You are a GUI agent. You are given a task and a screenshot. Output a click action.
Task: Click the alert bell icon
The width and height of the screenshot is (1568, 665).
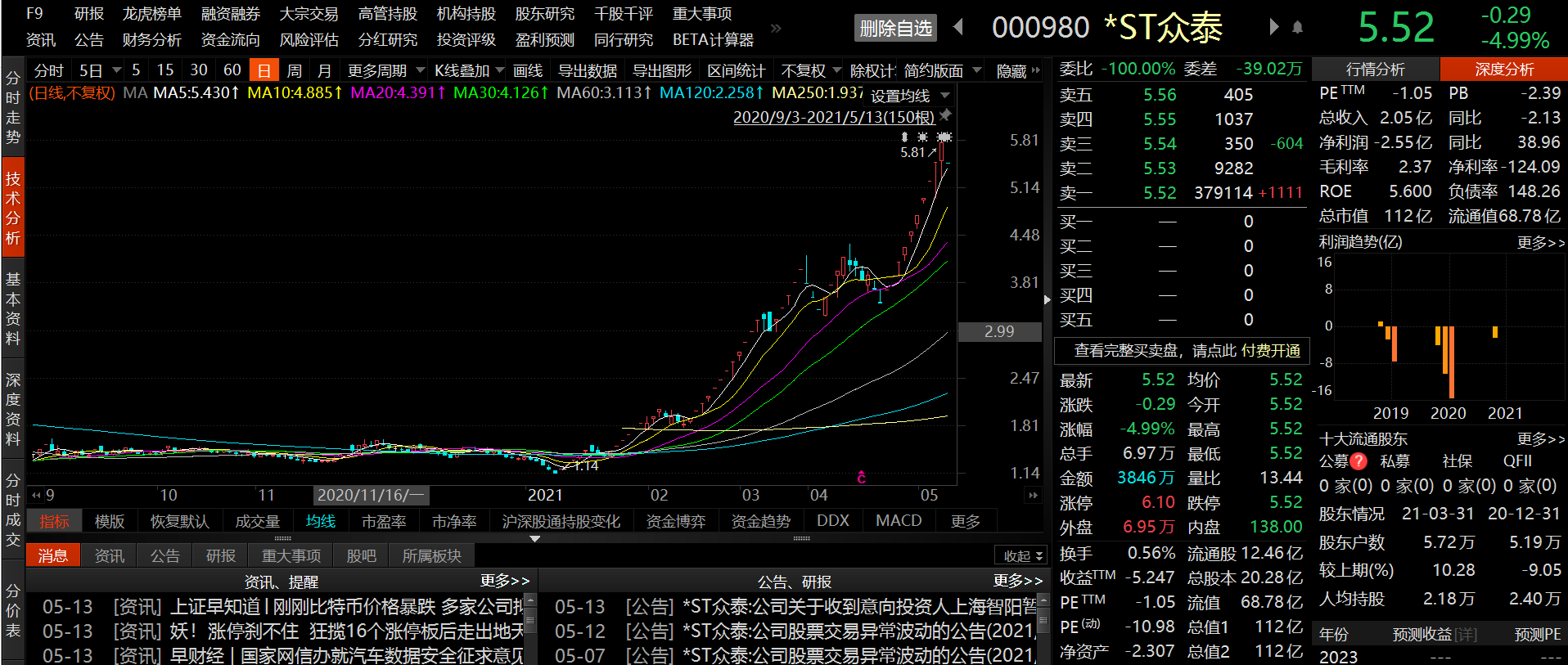tap(1297, 28)
